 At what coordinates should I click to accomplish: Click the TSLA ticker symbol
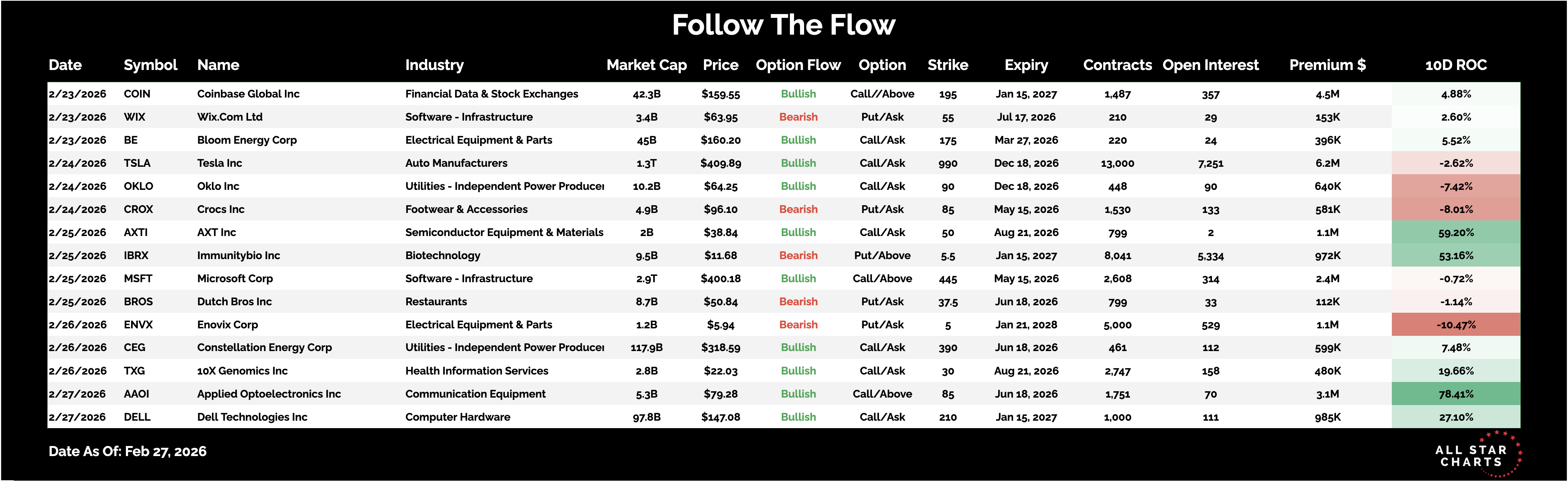tap(137, 163)
